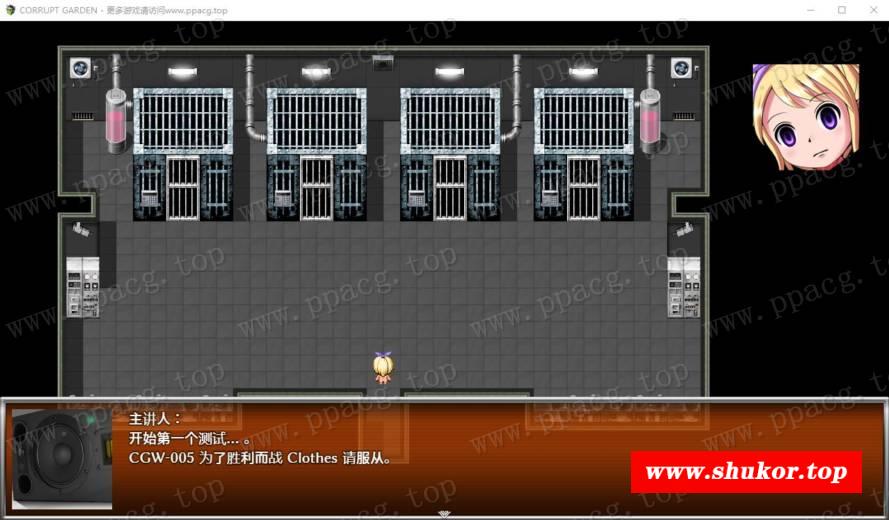Click the right wall security camera

[684, 229]
